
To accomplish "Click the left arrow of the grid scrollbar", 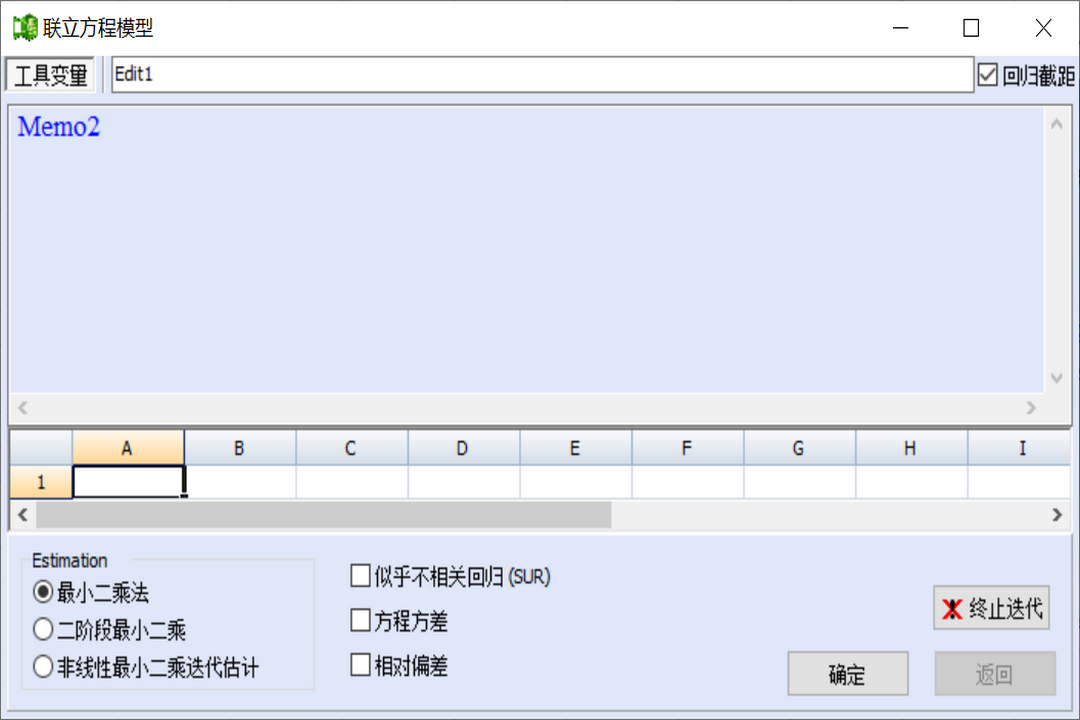I will (x=20, y=514).
